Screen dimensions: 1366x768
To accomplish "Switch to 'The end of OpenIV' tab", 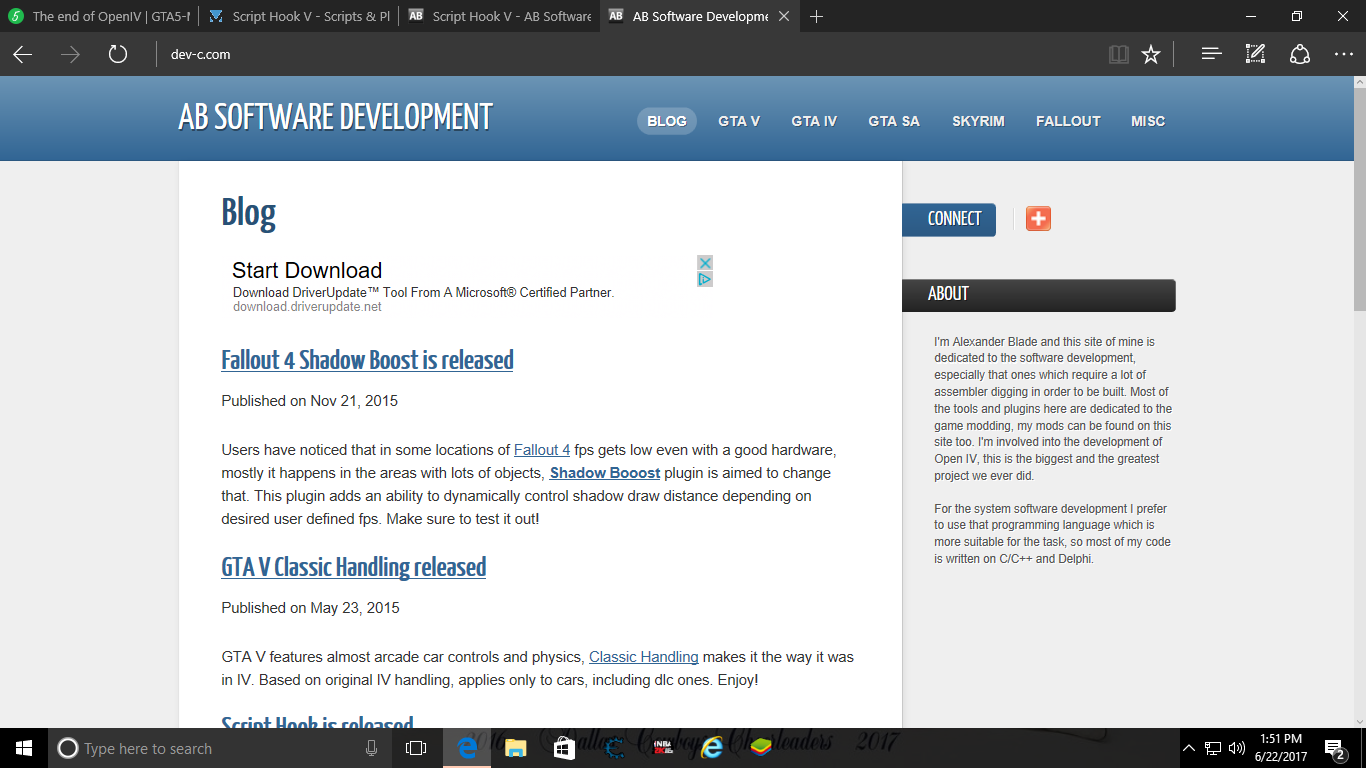I will [x=99, y=16].
